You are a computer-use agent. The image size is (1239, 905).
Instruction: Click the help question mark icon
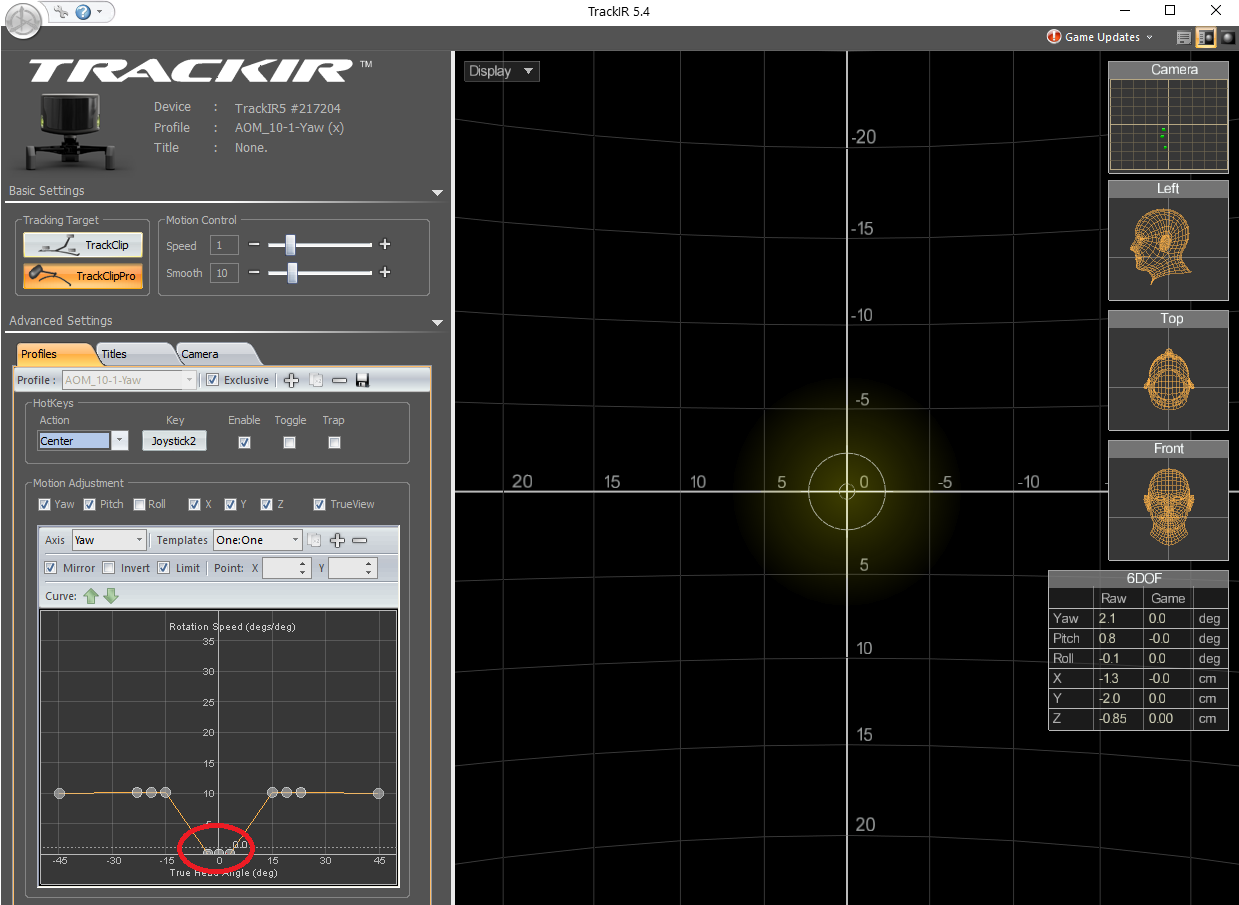click(83, 12)
